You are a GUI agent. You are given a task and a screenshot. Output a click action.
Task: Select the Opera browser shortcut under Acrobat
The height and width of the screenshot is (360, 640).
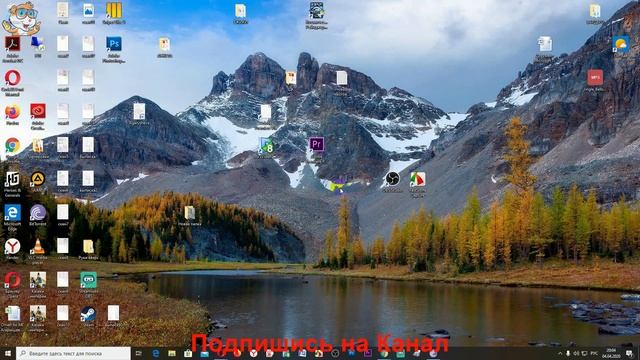[12, 78]
